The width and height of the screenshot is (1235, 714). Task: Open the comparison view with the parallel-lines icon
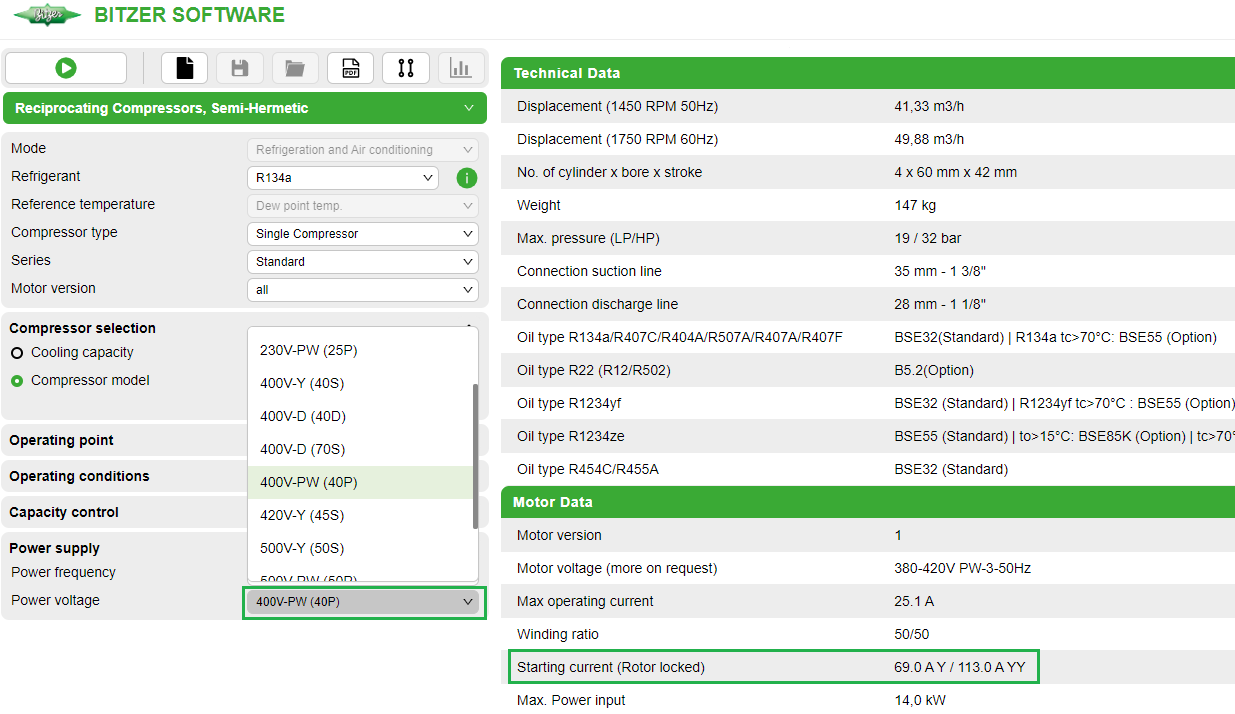tap(405, 67)
